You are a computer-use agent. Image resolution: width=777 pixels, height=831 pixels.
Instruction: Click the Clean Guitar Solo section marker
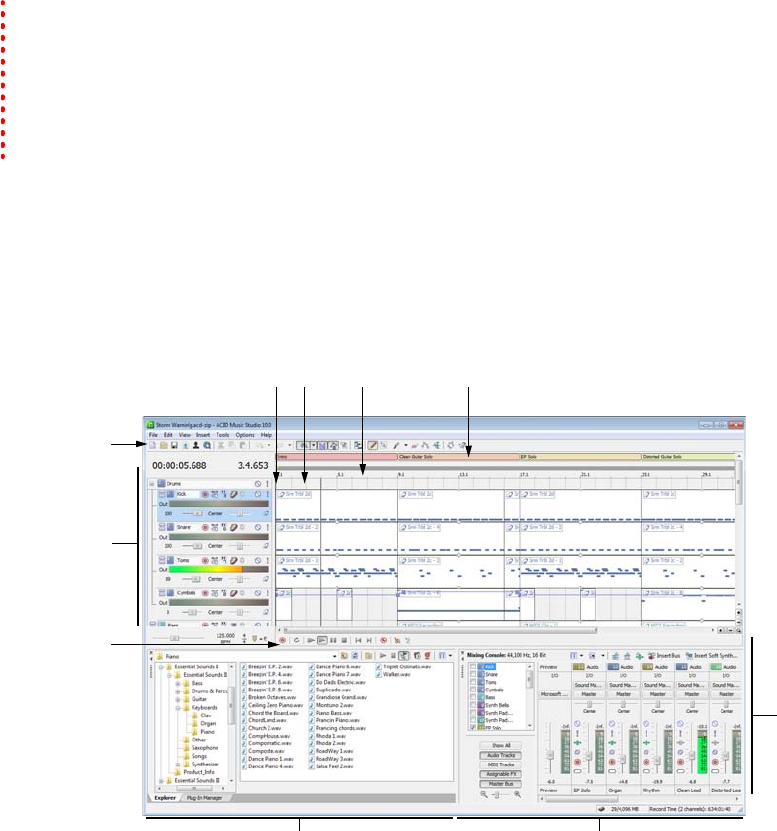[458, 457]
